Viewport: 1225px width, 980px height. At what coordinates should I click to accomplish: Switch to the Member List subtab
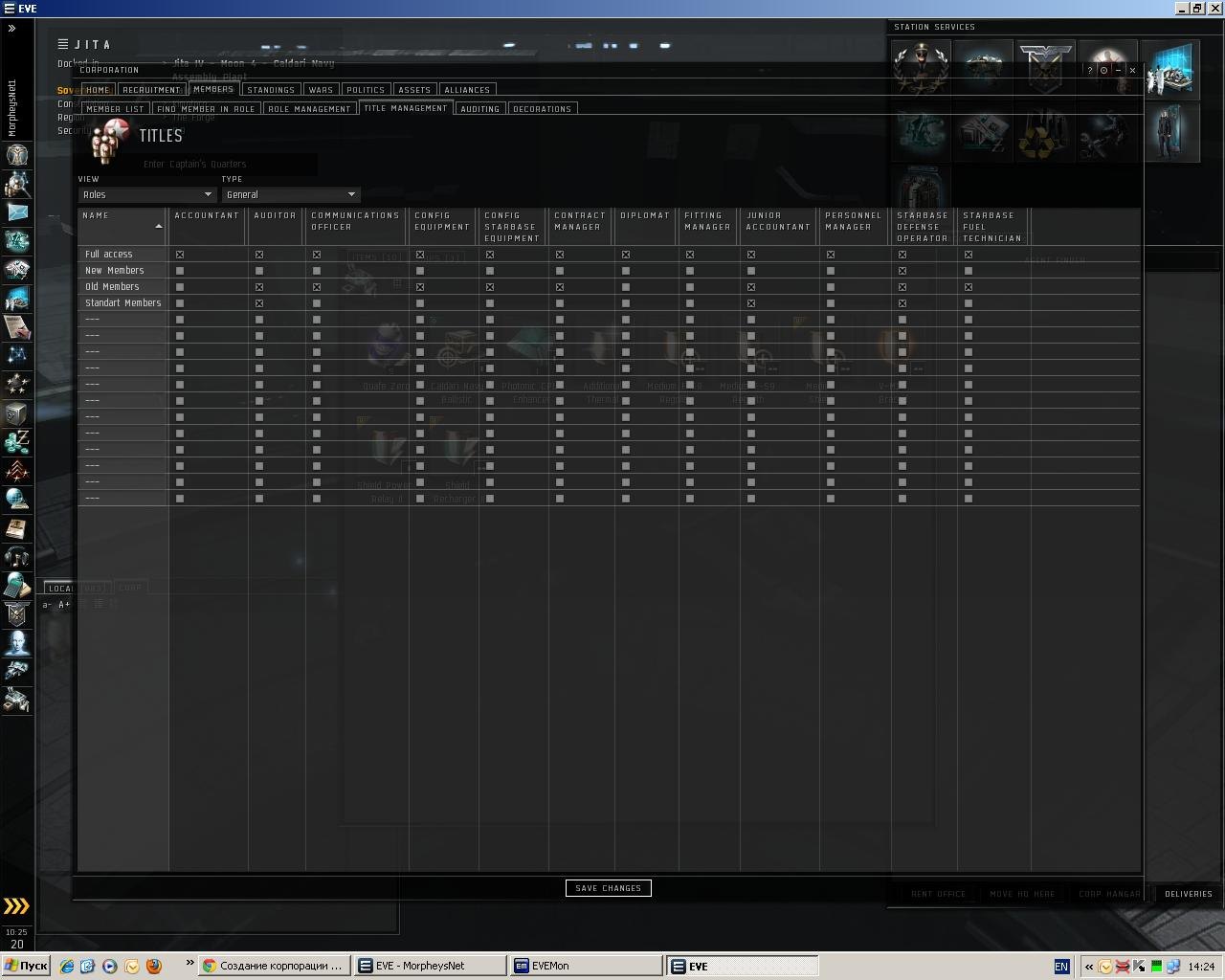point(115,109)
